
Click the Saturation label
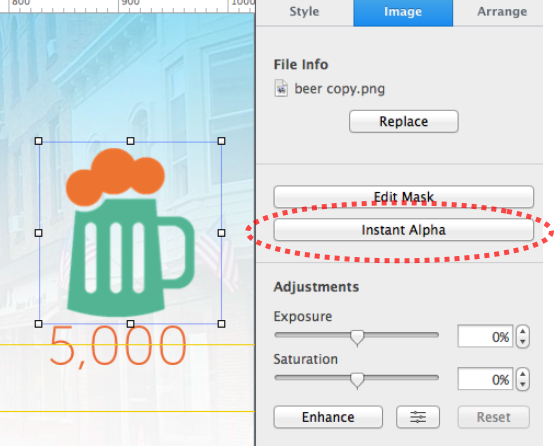click(x=305, y=359)
